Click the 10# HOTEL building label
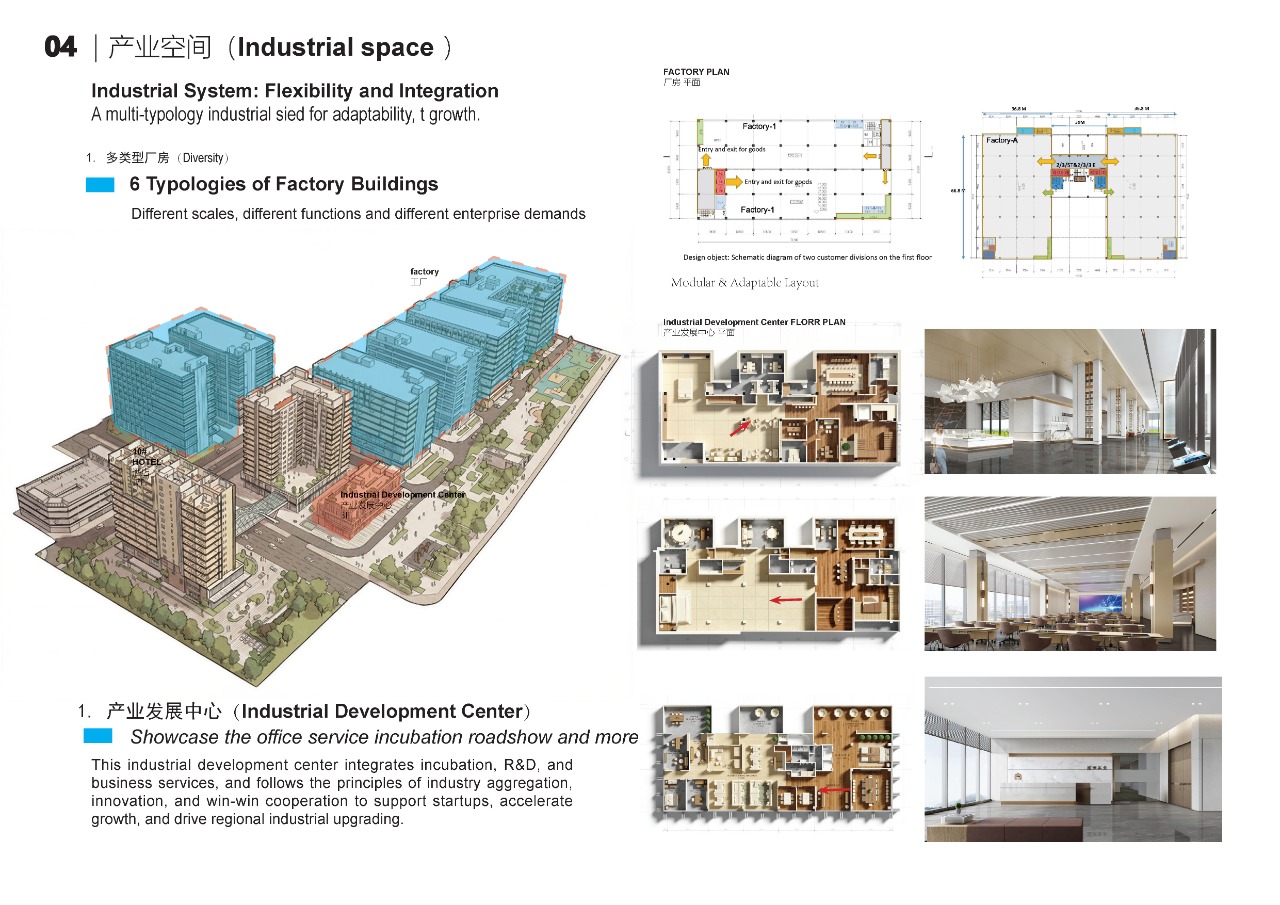1280x905 pixels. pyautogui.click(x=146, y=462)
